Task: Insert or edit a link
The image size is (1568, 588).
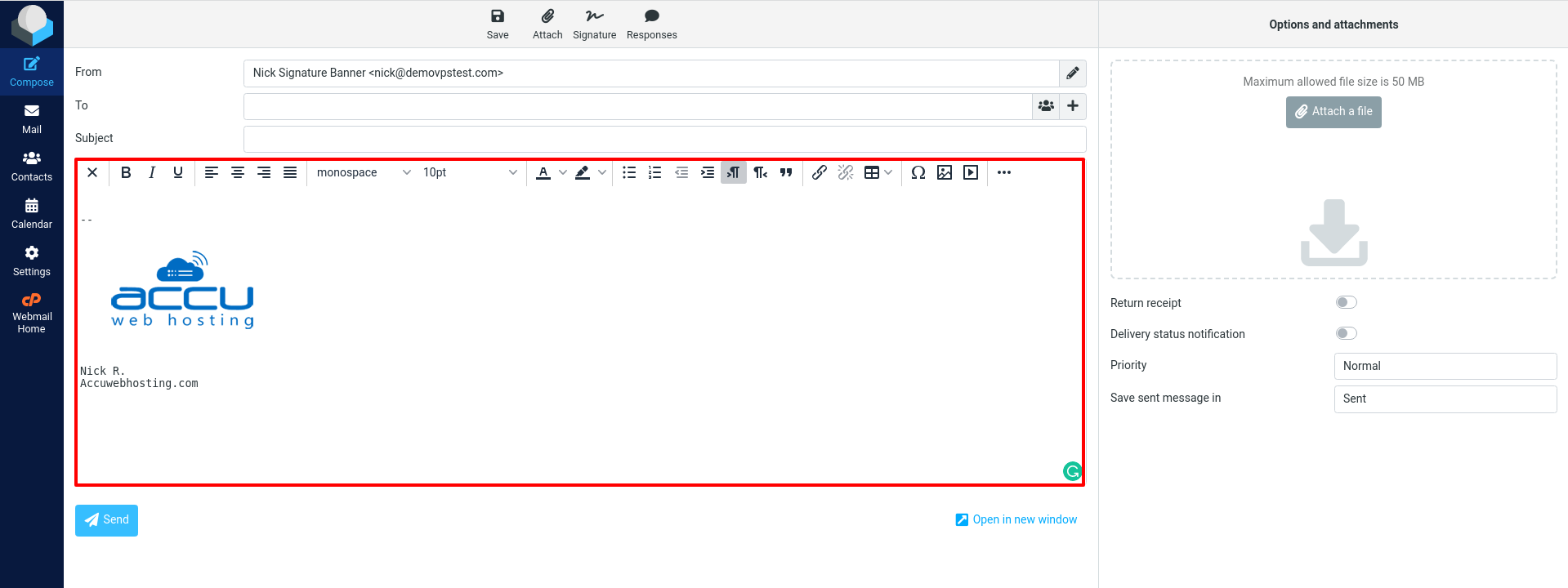Action: (x=820, y=172)
